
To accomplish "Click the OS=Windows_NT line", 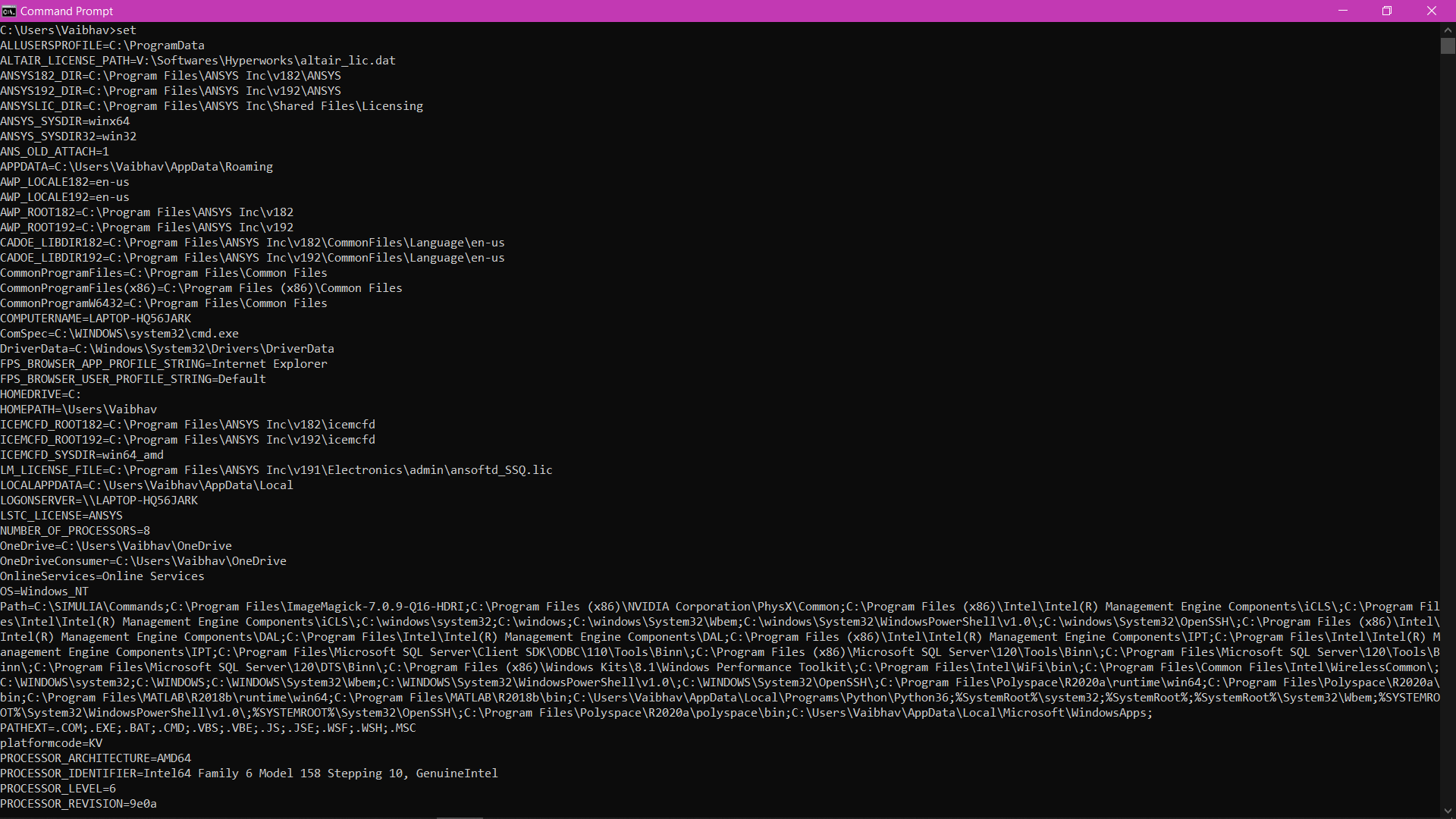I will [44, 591].
